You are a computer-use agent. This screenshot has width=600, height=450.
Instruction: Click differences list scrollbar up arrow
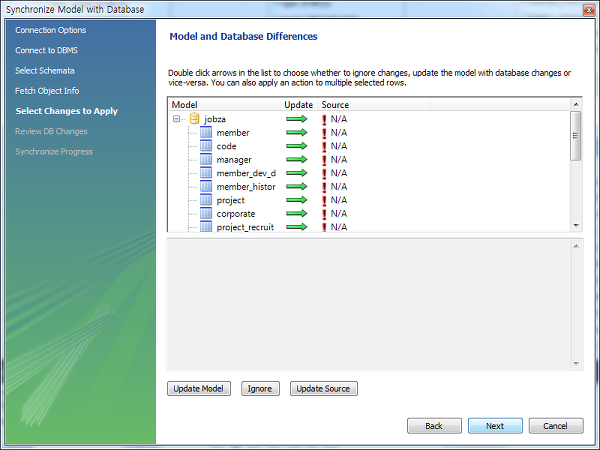pos(576,104)
